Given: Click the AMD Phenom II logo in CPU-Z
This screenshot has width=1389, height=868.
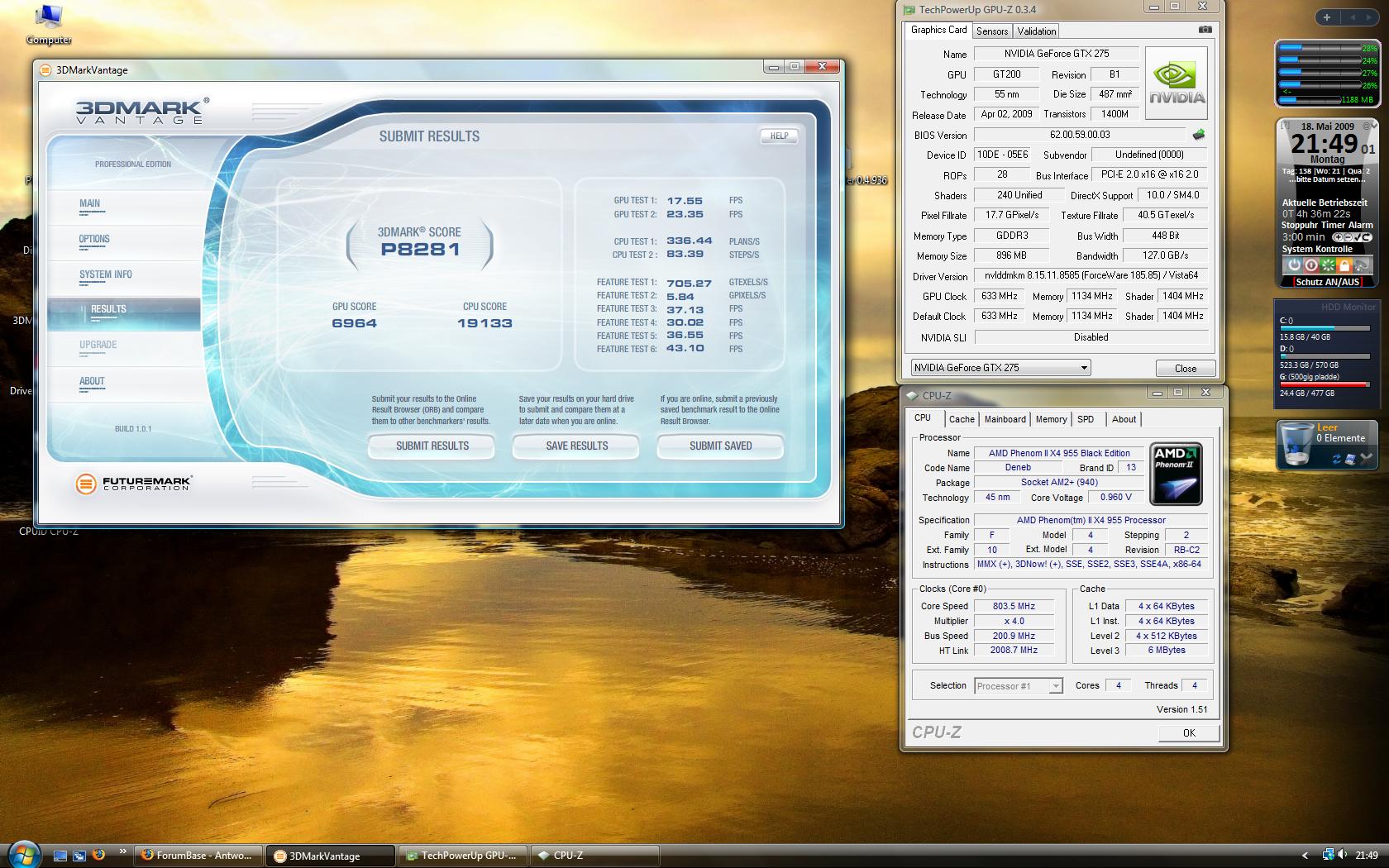Looking at the screenshot, I should click(x=1176, y=474).
